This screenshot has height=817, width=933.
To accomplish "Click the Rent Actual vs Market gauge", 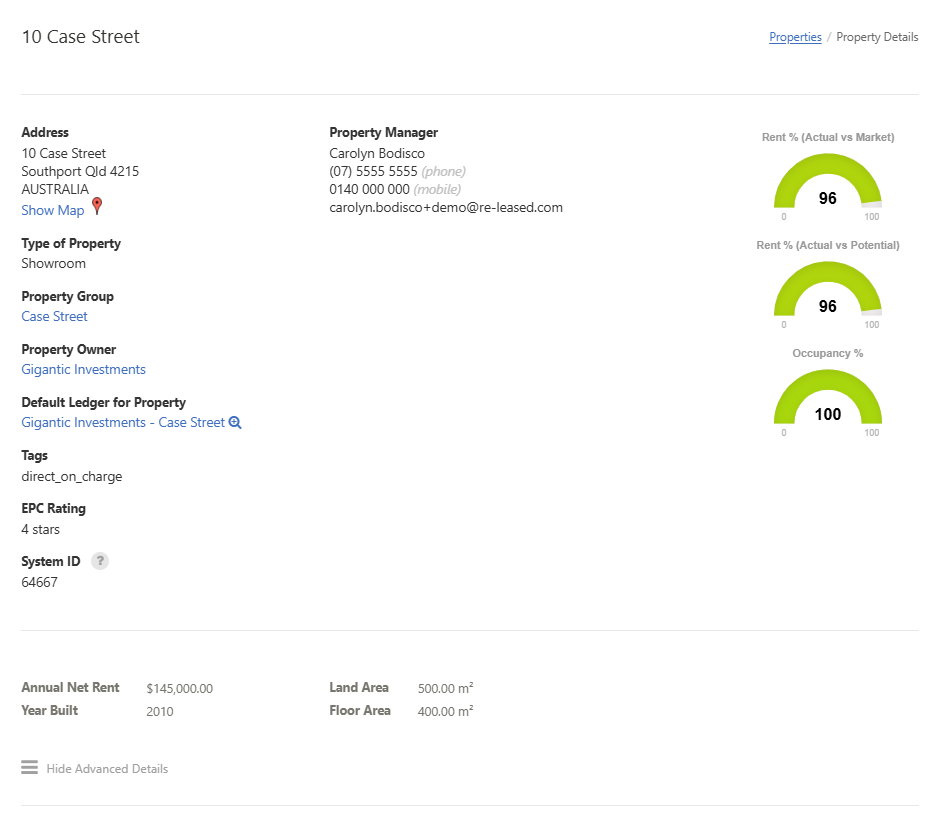I will (x=827, y=185).
